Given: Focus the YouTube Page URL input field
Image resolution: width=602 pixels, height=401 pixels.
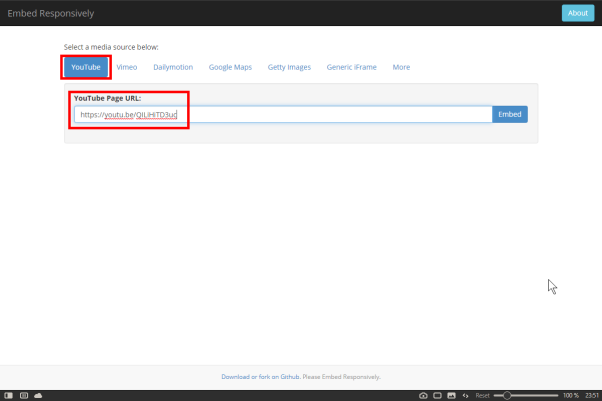Looking at the screenshot, I should (283, 114).
